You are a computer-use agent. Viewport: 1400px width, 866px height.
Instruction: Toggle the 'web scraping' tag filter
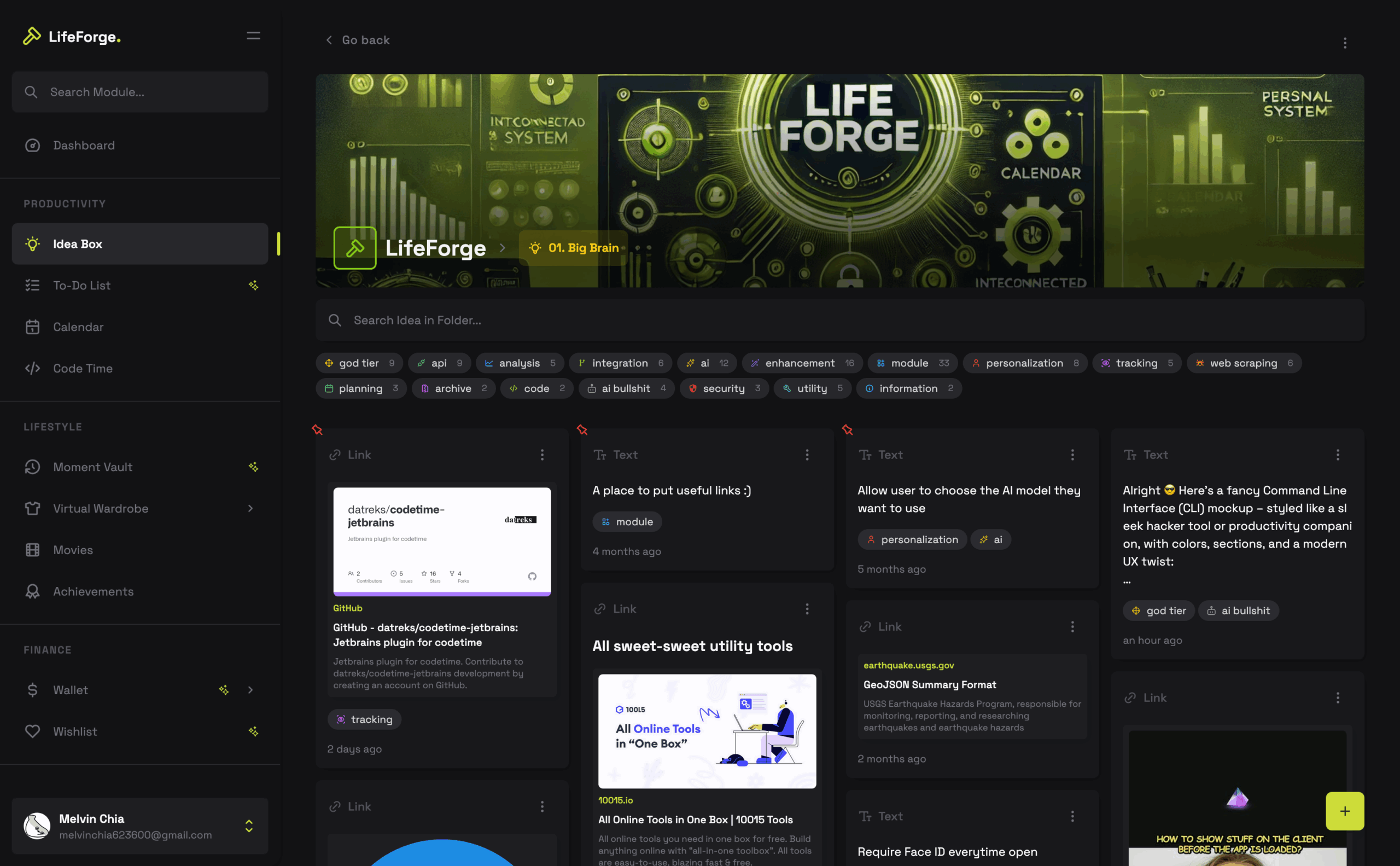[1243, 363]
